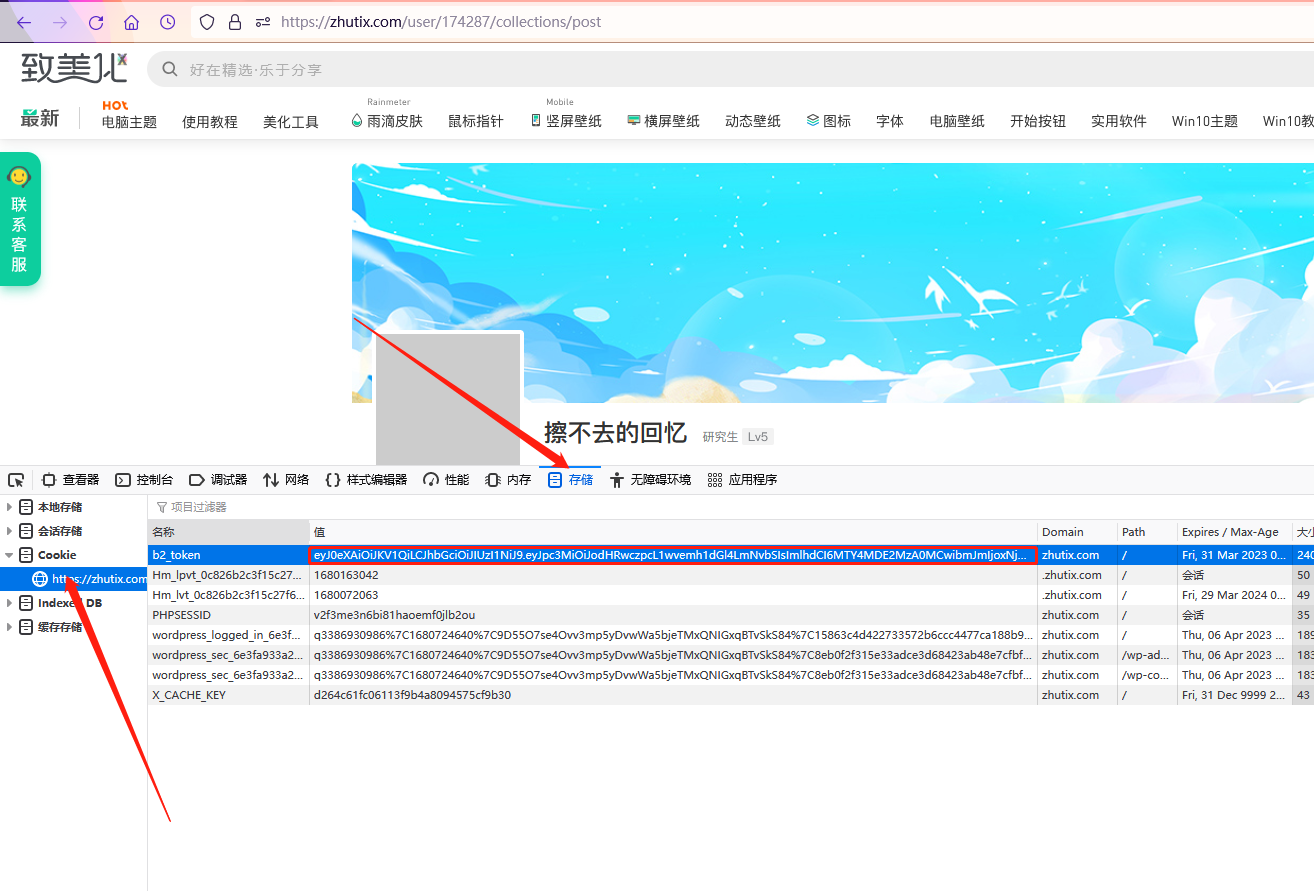Open the 控制台 console tab

pos(144,480)
